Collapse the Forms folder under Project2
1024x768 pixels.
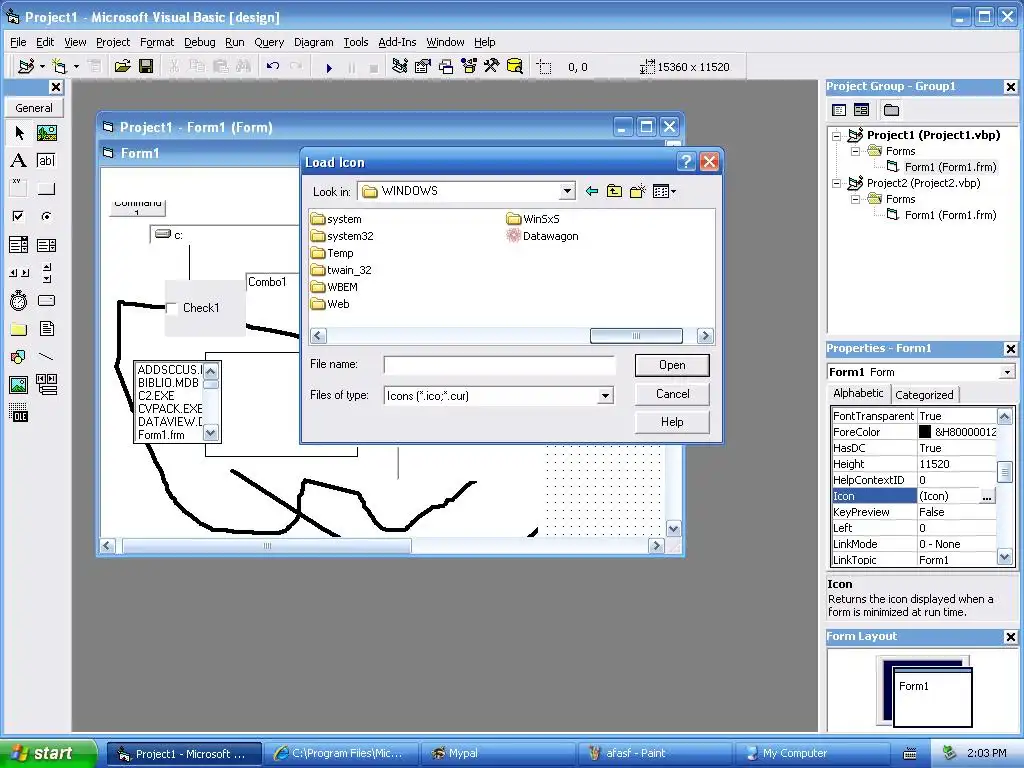(856, 199)
